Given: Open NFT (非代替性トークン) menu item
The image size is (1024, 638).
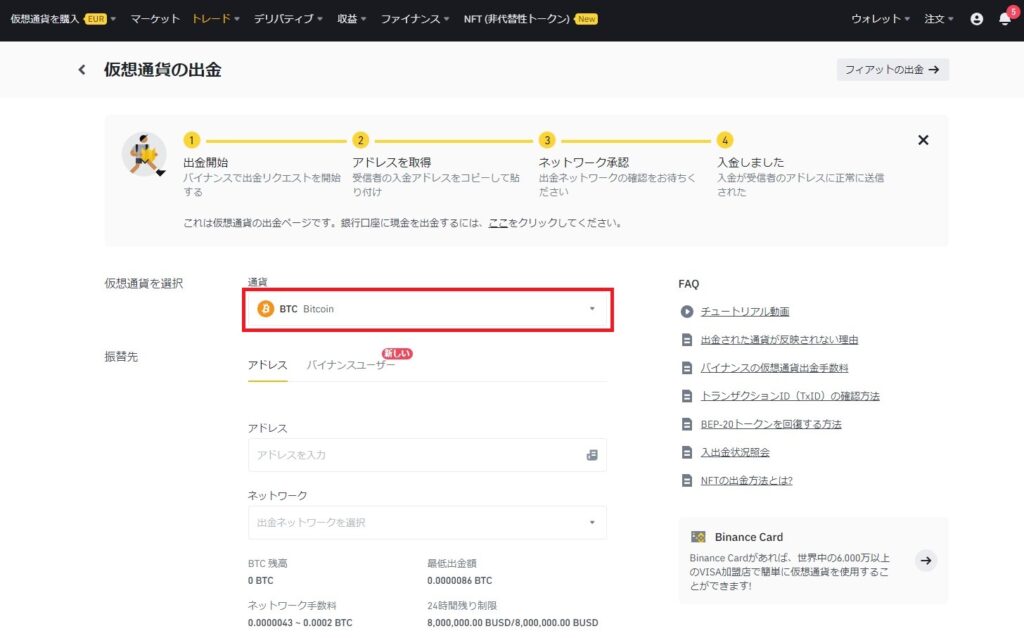Looking at the screenshot, I should pyautogui.click(x=517, y=19).
